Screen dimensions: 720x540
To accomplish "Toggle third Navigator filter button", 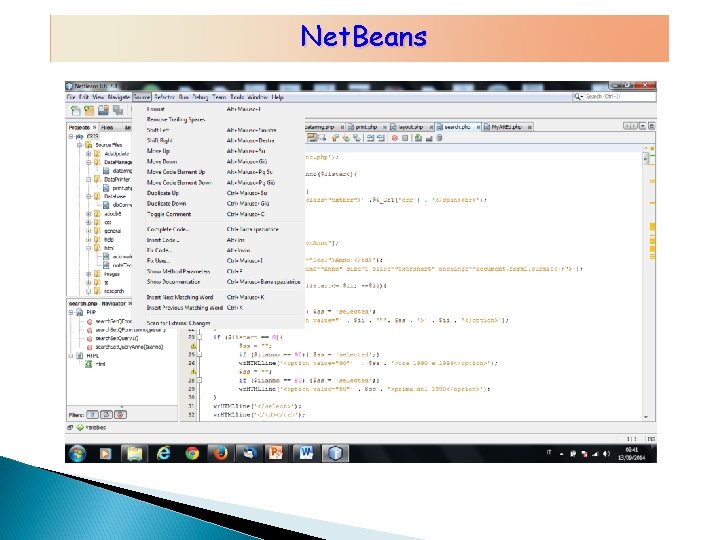I will [120, 415].
